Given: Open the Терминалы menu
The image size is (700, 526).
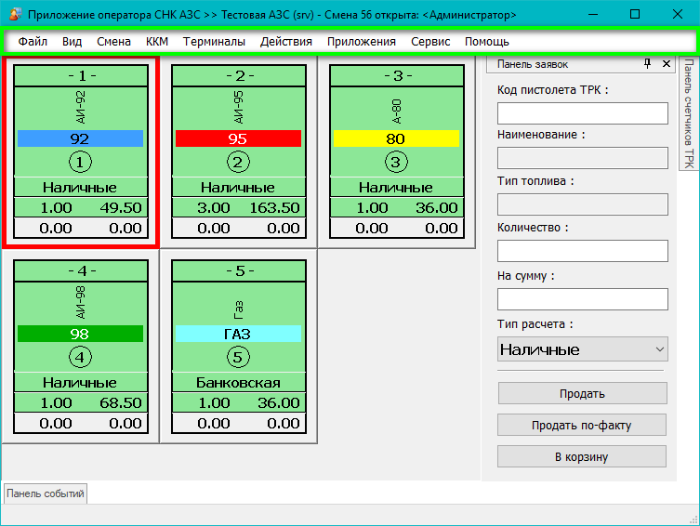Looking at the screenshot, I should coord(214,42).
